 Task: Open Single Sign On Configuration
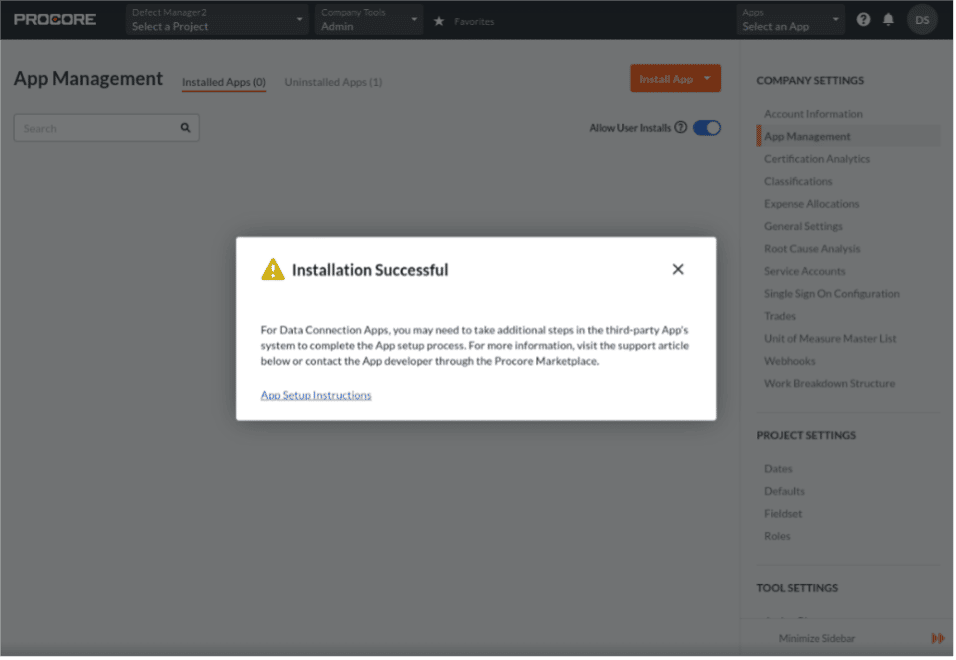tap(832, 294)
